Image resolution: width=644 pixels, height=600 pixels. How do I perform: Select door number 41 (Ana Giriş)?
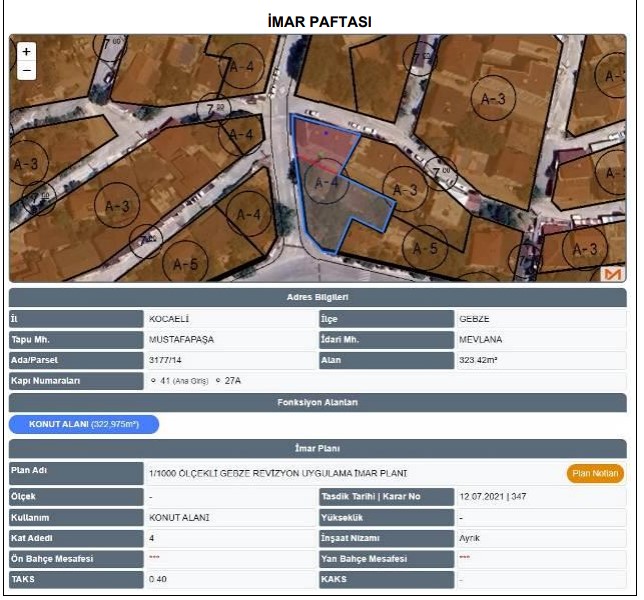click(153, 381)
